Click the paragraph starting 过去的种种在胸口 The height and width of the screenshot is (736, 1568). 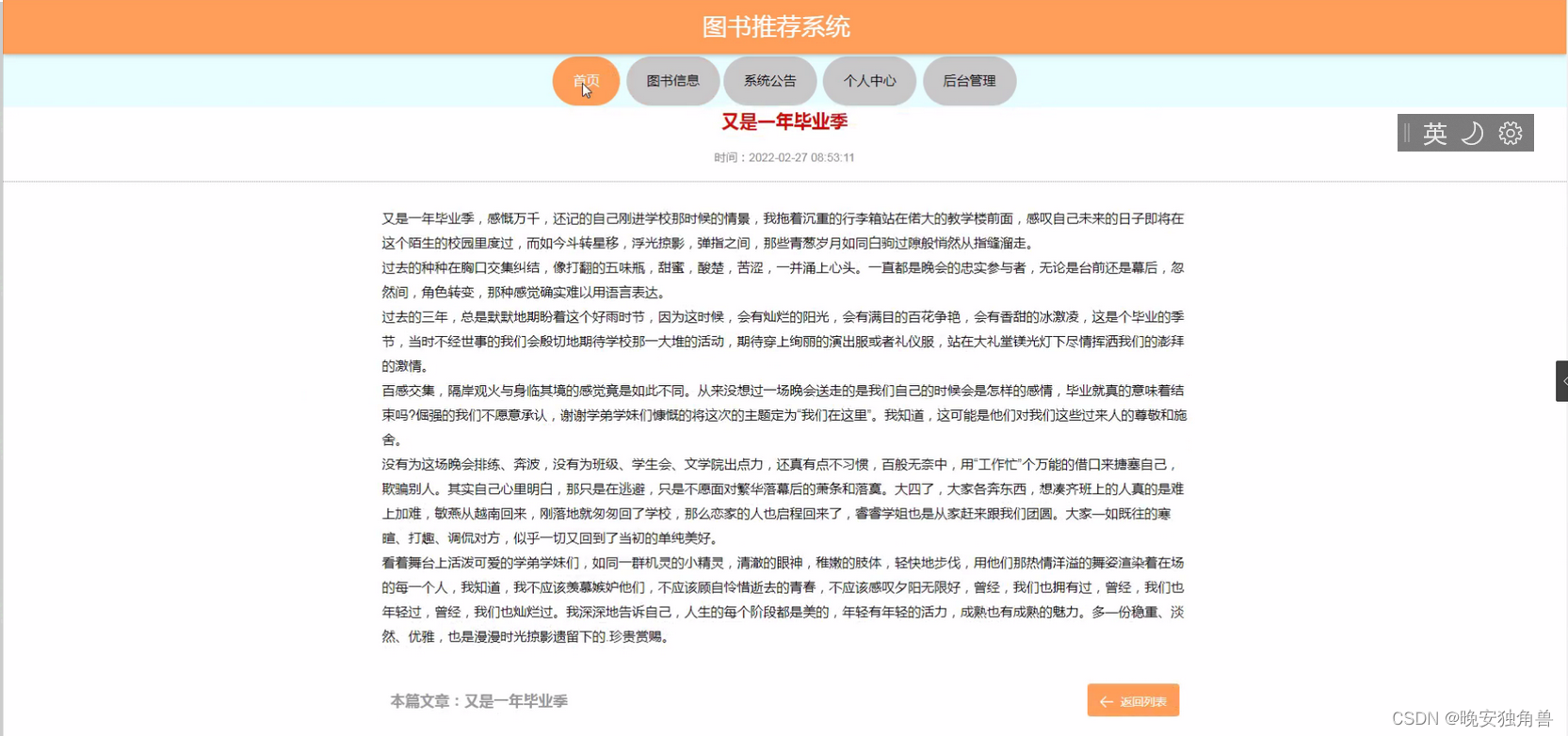tap(784, 280)
